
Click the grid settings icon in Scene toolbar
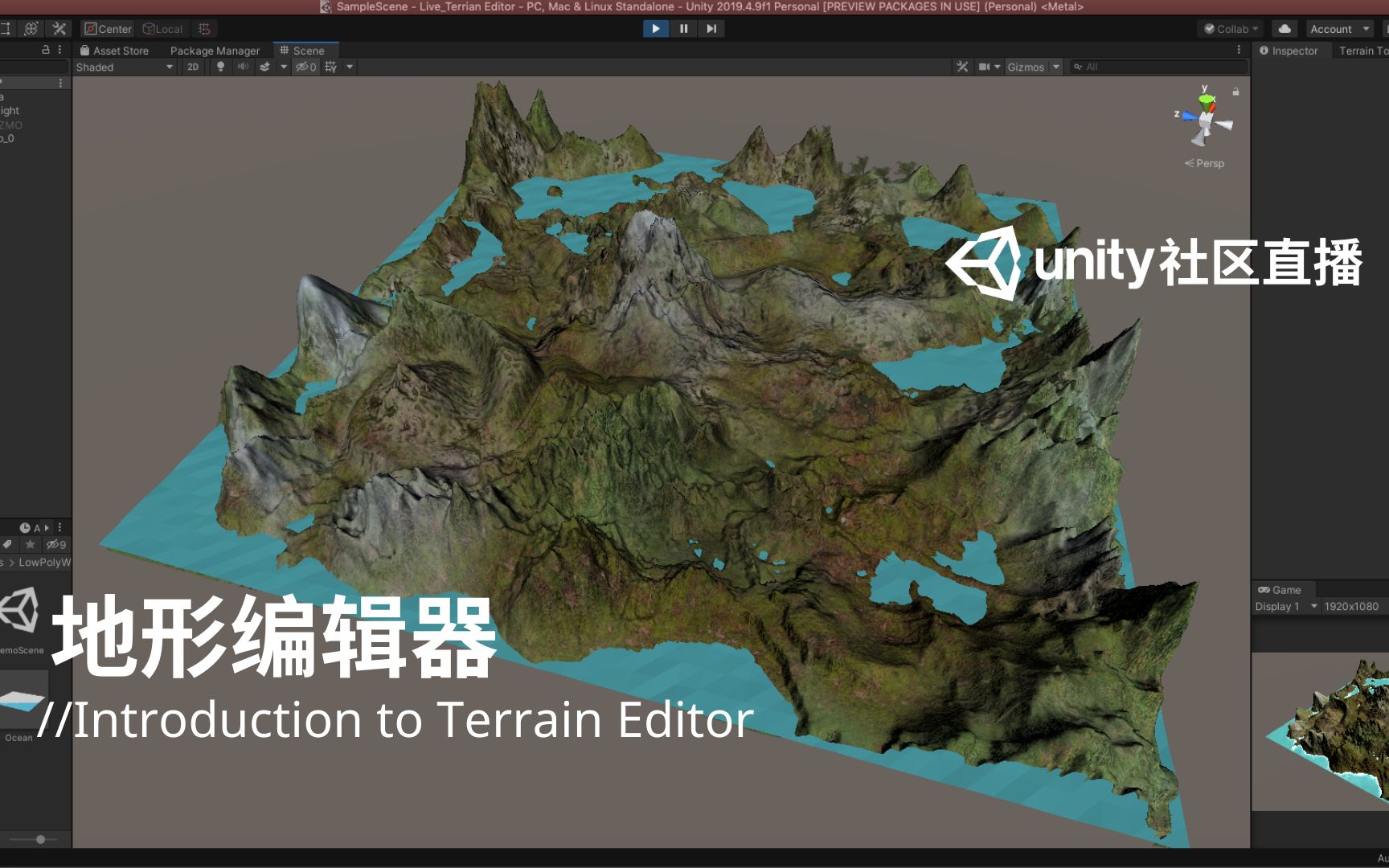pos(330,67)
